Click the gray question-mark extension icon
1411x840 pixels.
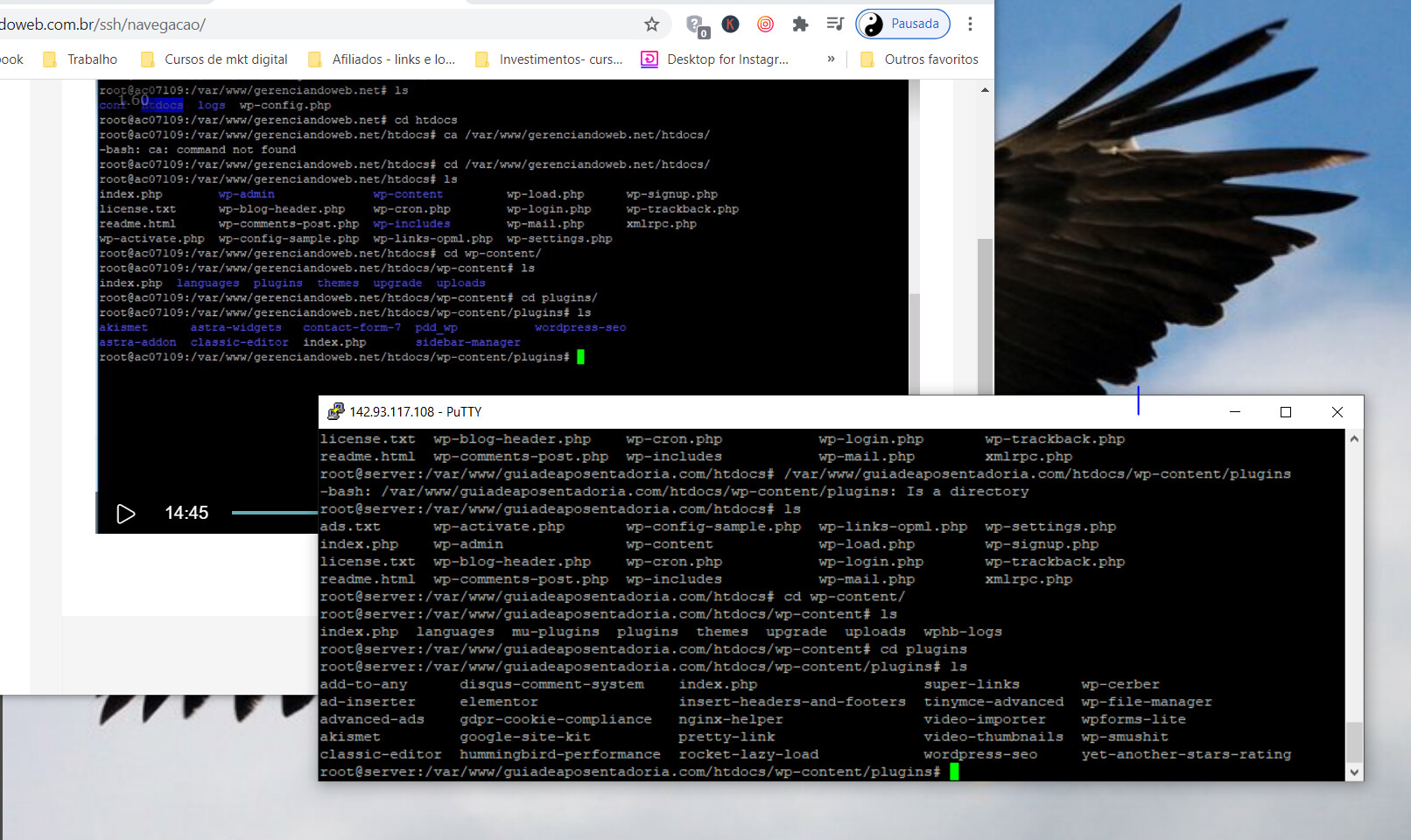click(x=696, y=25)
